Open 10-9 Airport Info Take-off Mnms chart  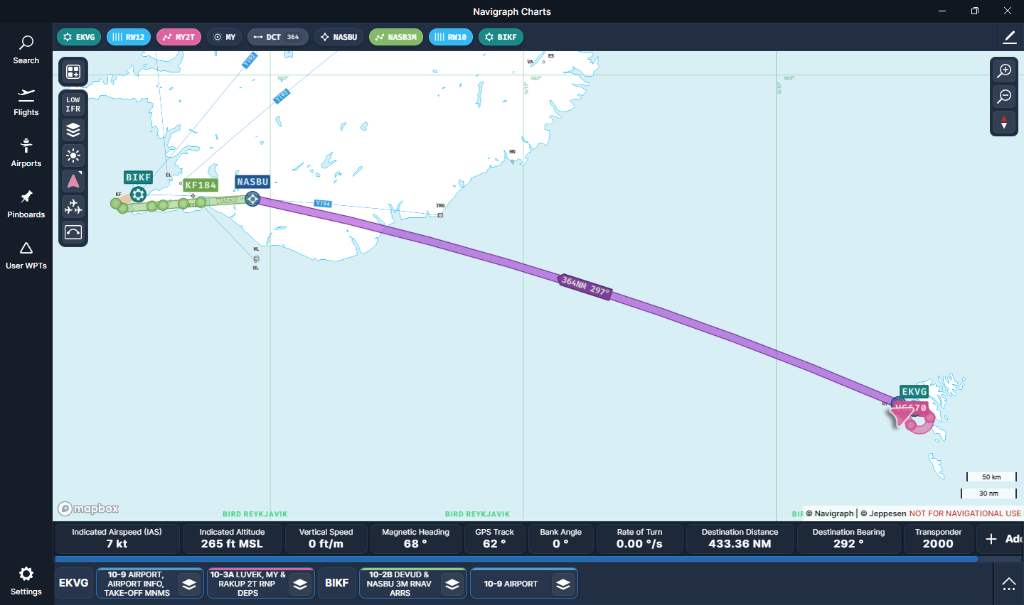(138, 583)
